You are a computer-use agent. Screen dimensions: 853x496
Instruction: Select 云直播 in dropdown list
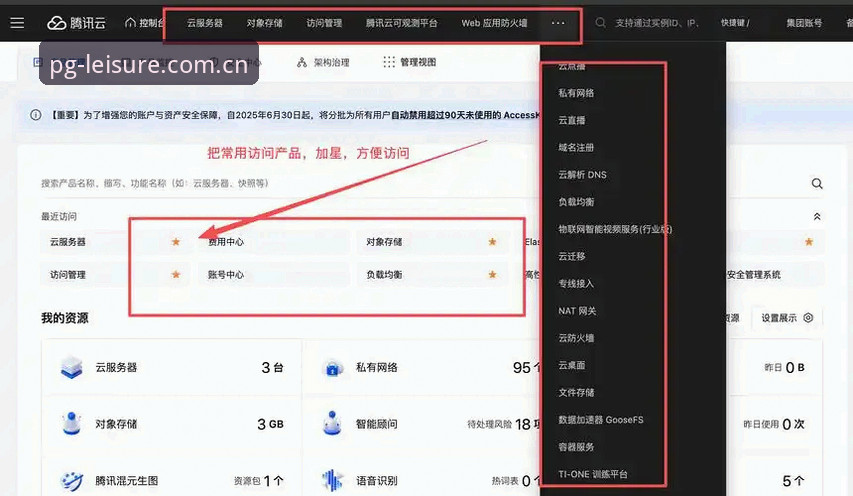coord(572,120)
